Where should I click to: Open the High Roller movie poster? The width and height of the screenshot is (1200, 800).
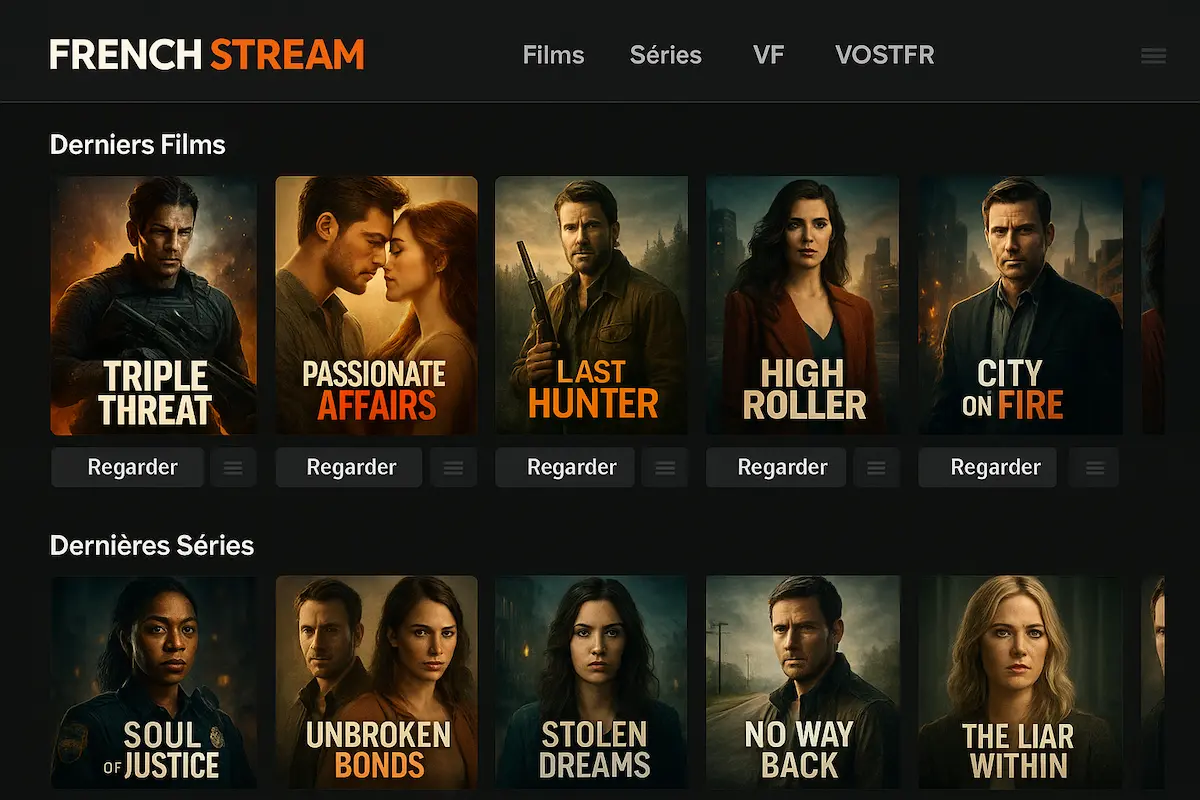pyautogui.click(x=803, y=305)
